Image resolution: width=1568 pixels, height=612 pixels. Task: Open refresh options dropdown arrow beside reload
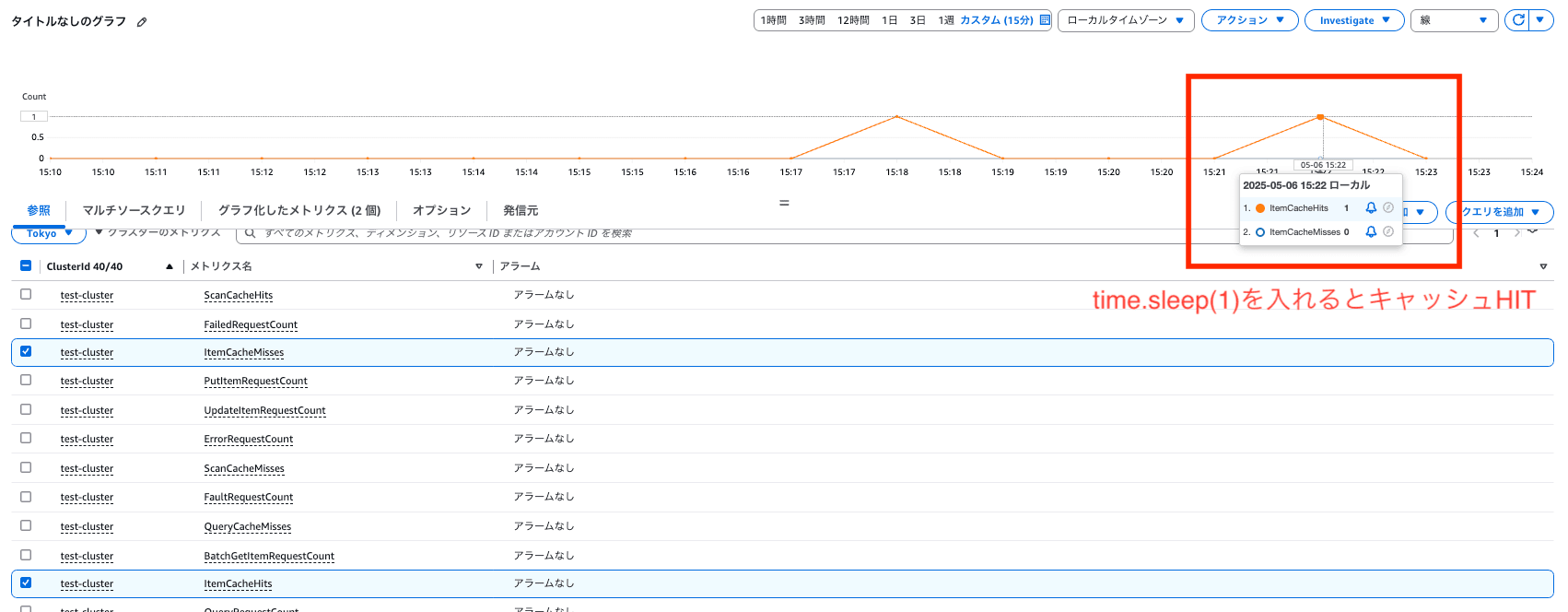[1540, 19]
